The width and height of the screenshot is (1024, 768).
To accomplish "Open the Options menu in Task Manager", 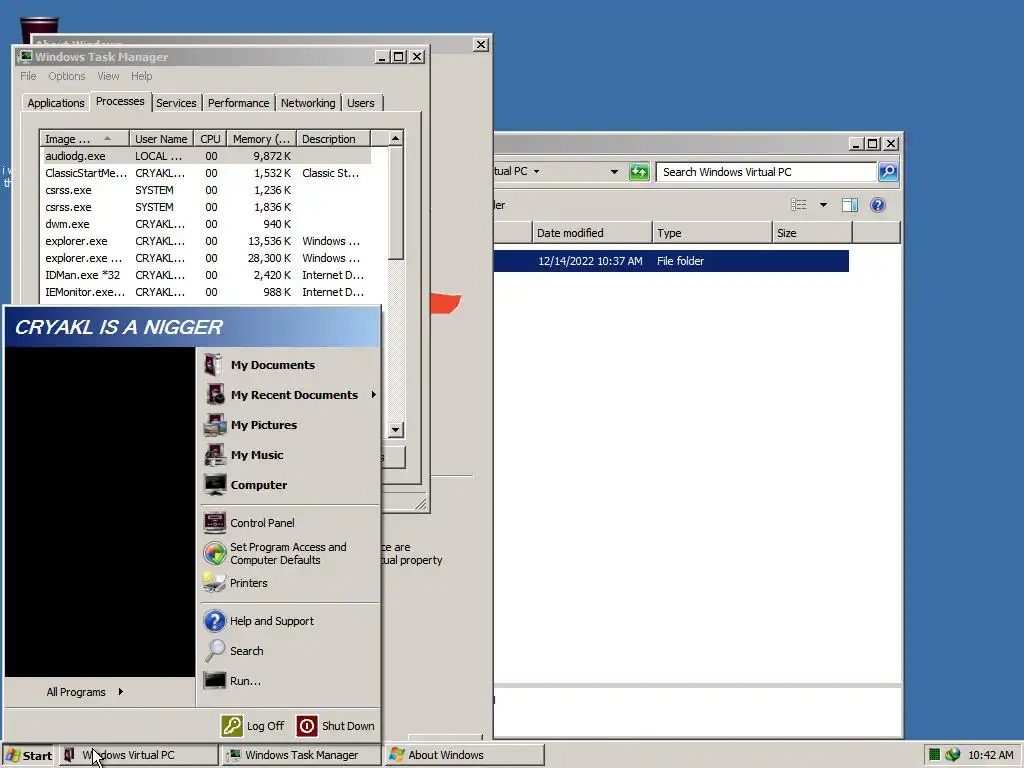I will tap(67, 76).
